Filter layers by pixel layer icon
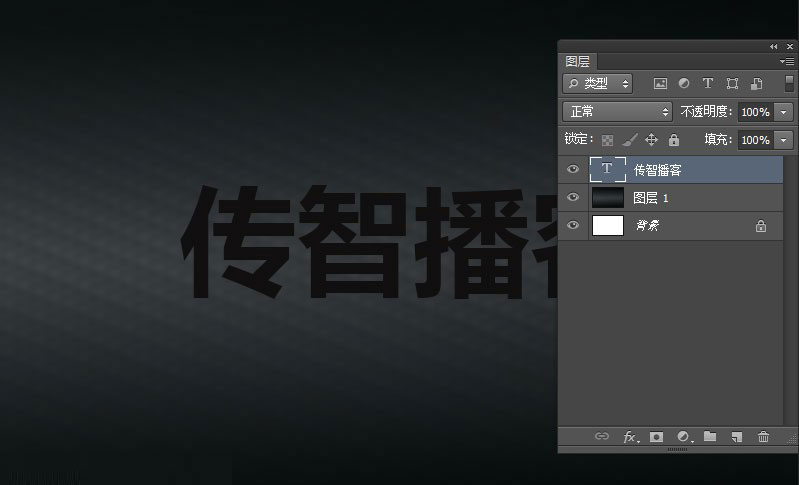Image resolution: width=799 pixels, height=485 pixels. click(x=660, y=84)
